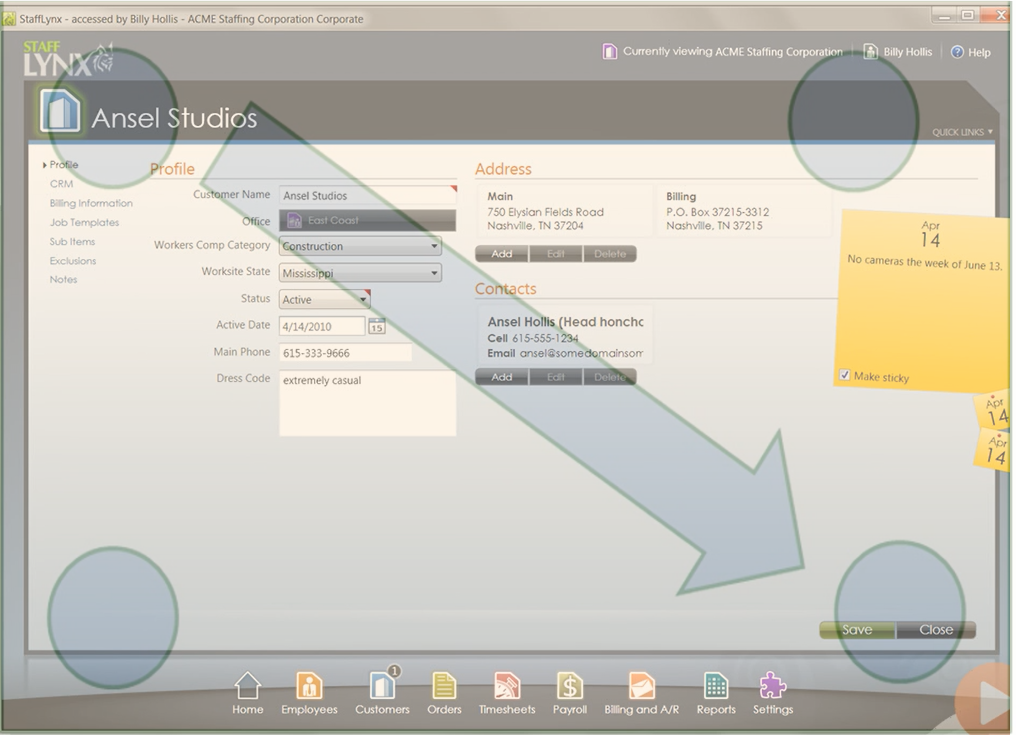Click the StaffLynx logo
Image resolution: width=1016 pixels, height=735 pixels.
click(x=68, y=58)
